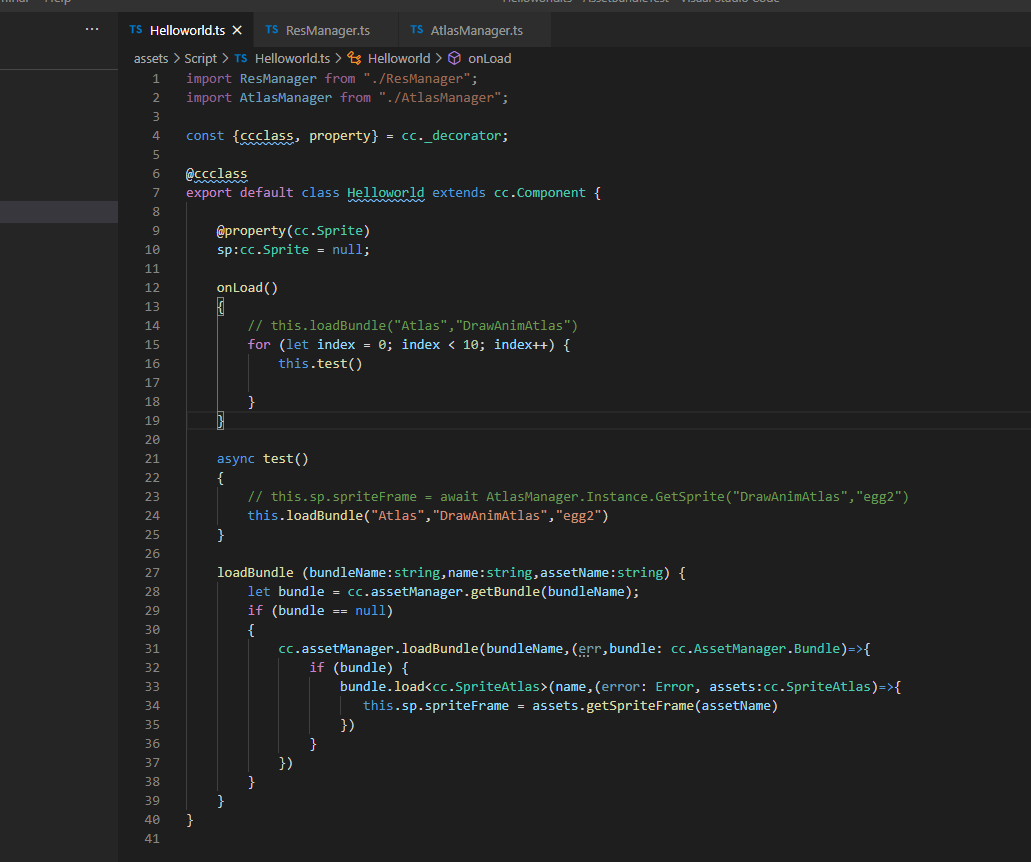Open the assets breadcrumb folder
This screenshot has height=862, width=1031.
(x=151, y=59)
